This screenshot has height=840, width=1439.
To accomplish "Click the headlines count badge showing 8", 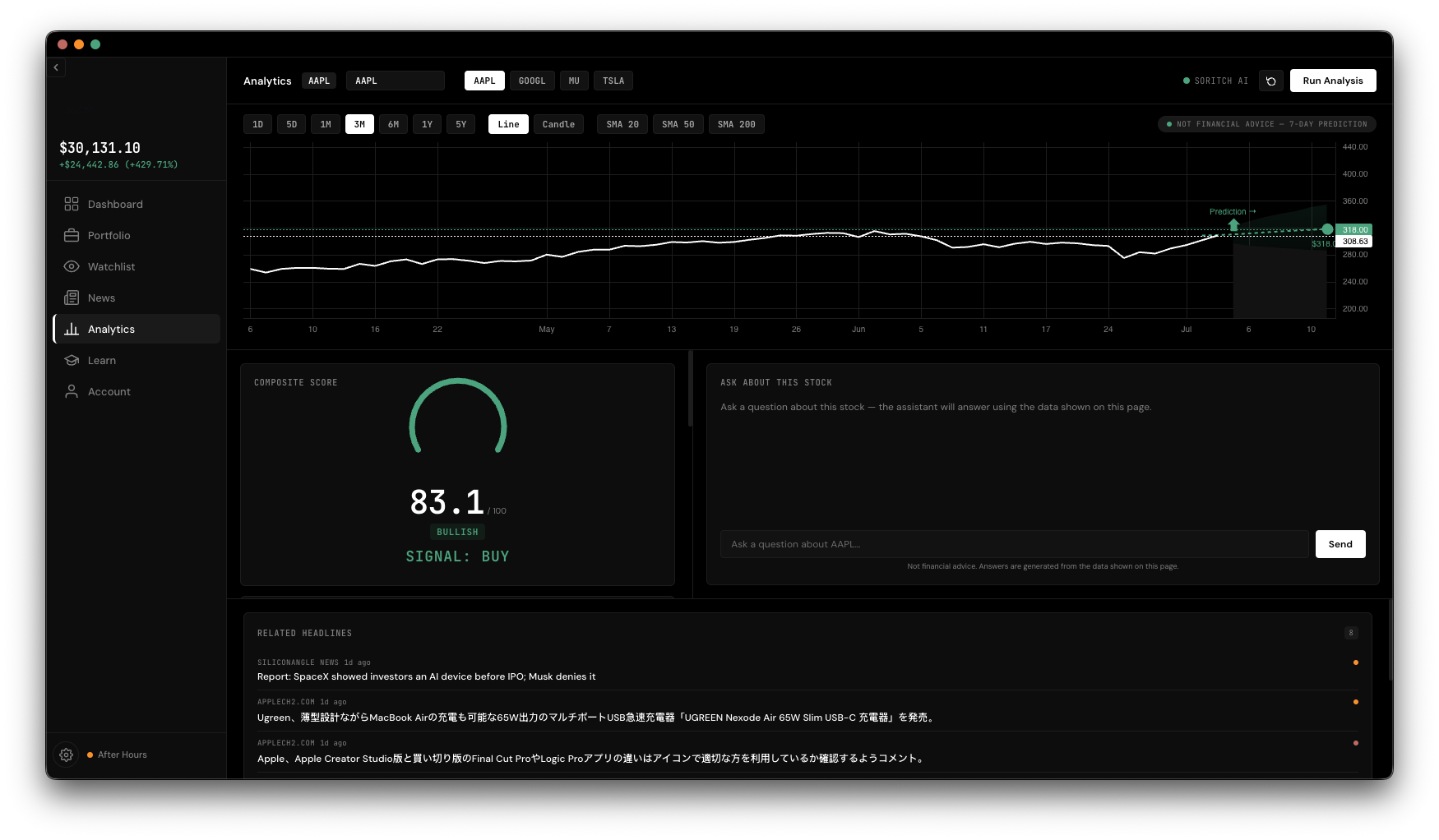I will click(x=1350, y=633).
